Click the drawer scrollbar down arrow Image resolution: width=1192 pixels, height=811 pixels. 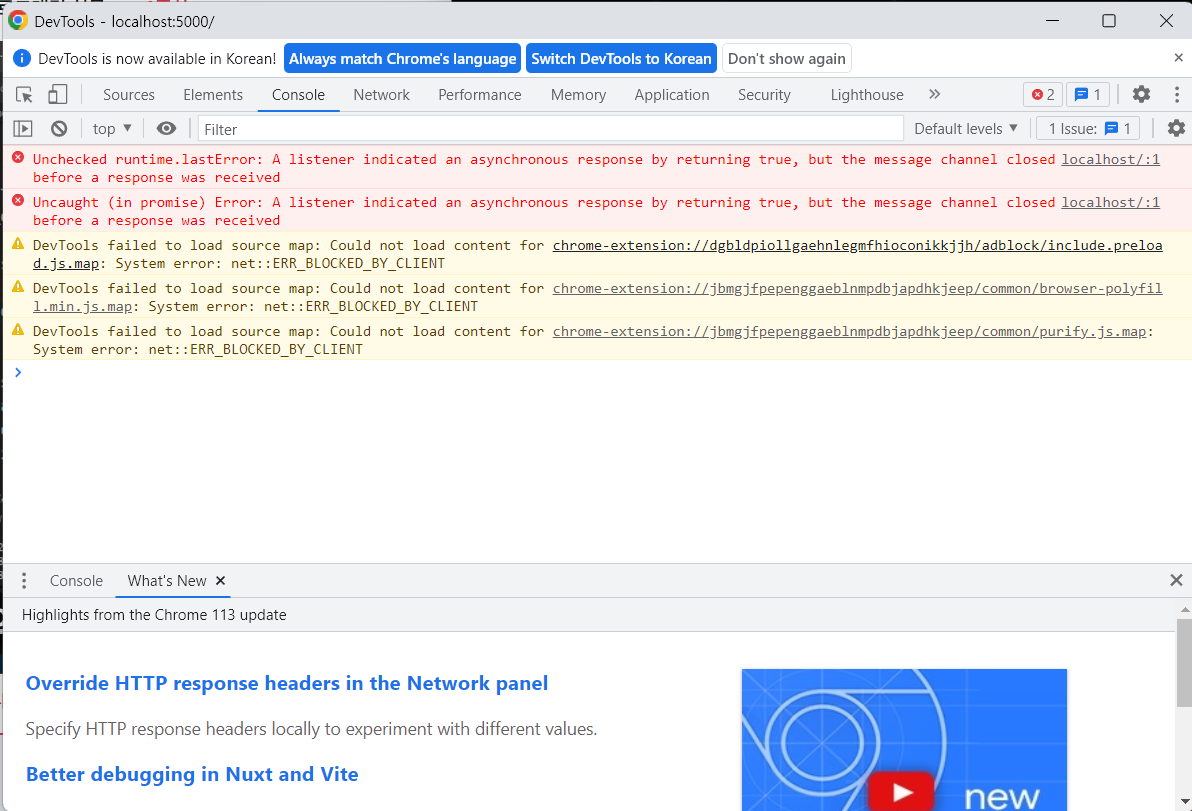tap(1184, 803)
